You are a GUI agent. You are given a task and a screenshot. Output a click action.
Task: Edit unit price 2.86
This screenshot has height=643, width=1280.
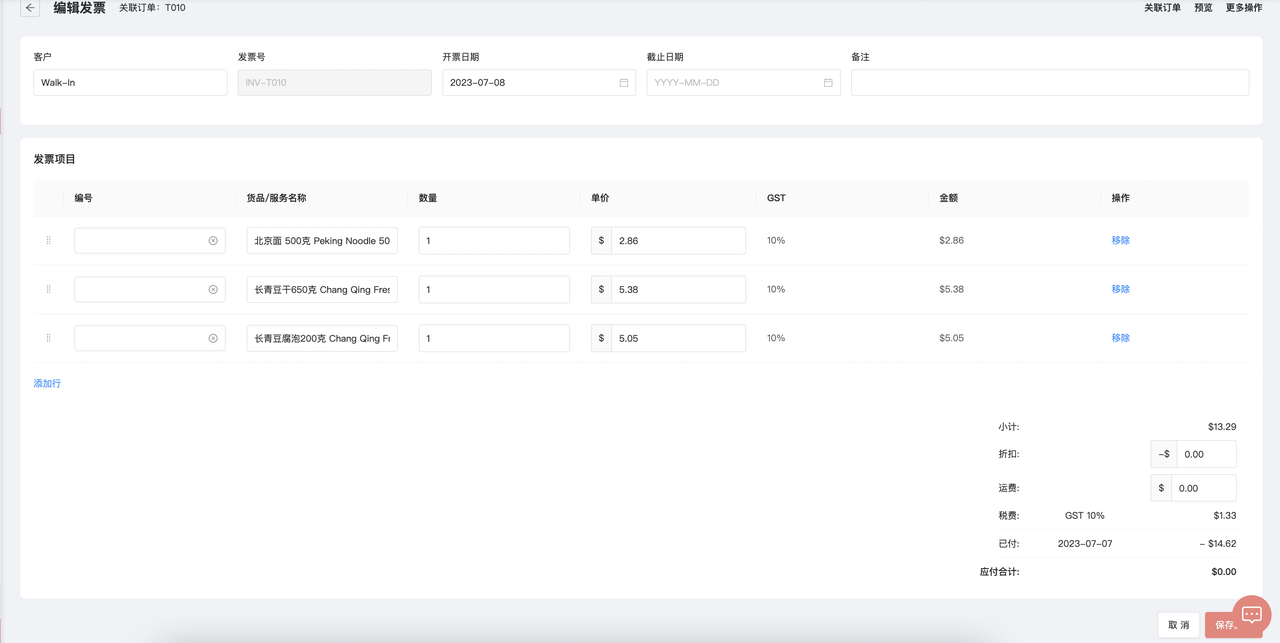[678, 241]
